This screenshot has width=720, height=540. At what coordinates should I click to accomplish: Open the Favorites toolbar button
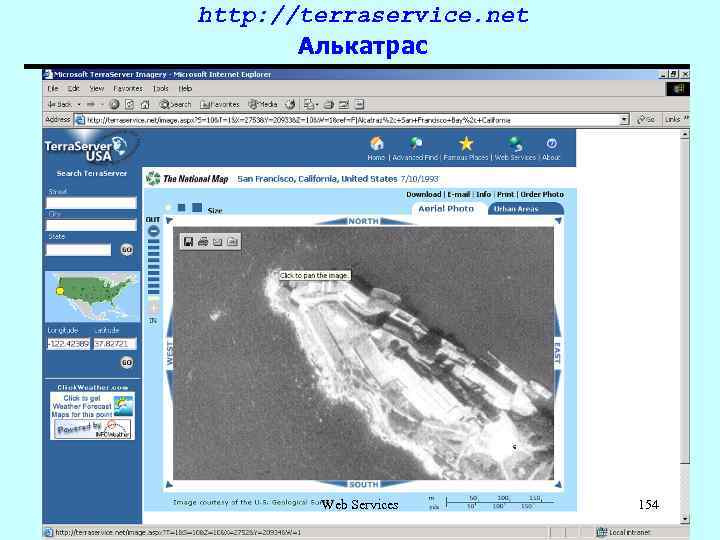click(220, 104)
